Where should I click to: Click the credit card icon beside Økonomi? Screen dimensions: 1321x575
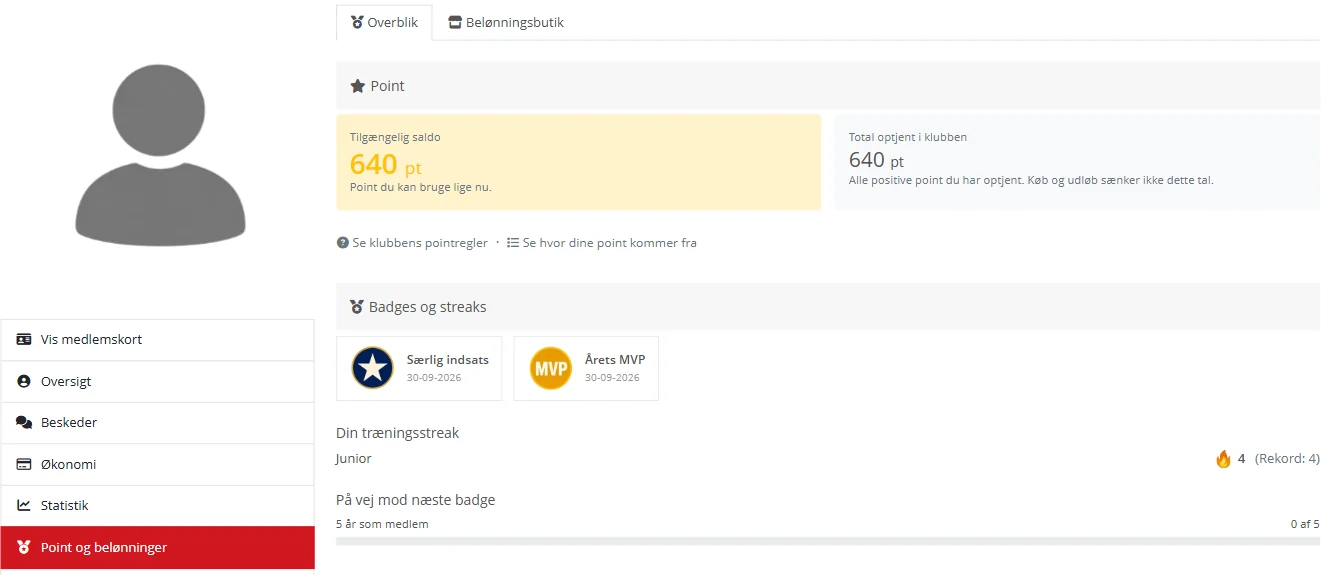(24, 465)
